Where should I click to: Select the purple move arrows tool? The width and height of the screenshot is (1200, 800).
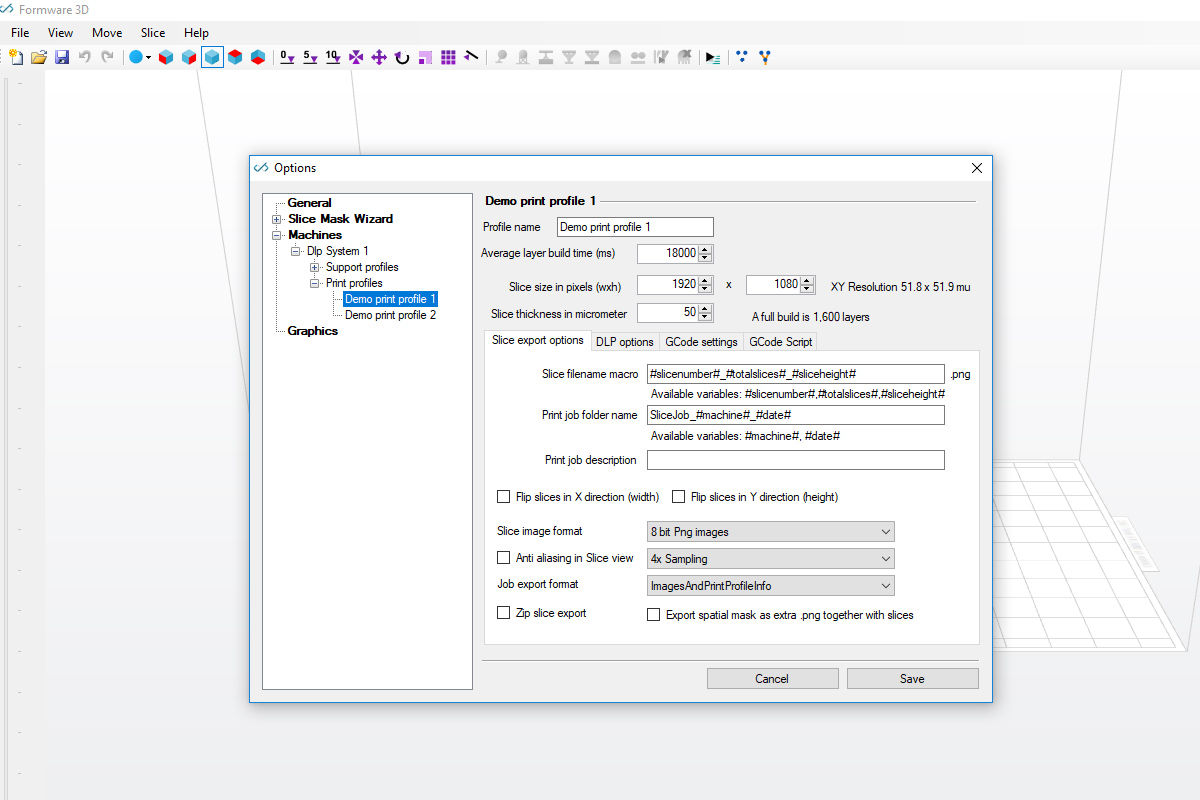pos(379,57)
